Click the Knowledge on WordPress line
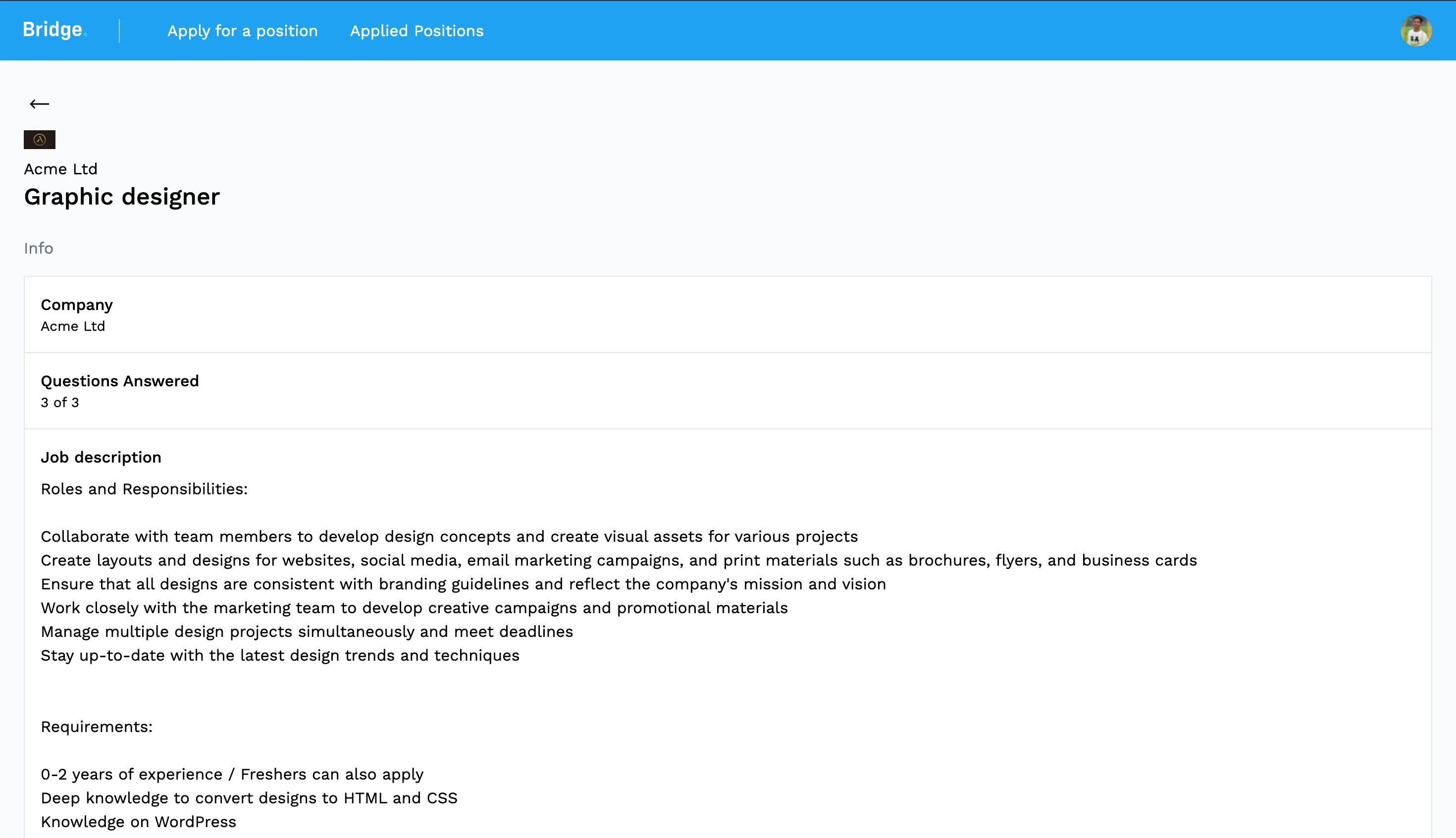The width and height of the screenshot is (1456, 838). (x=138, y=821)
